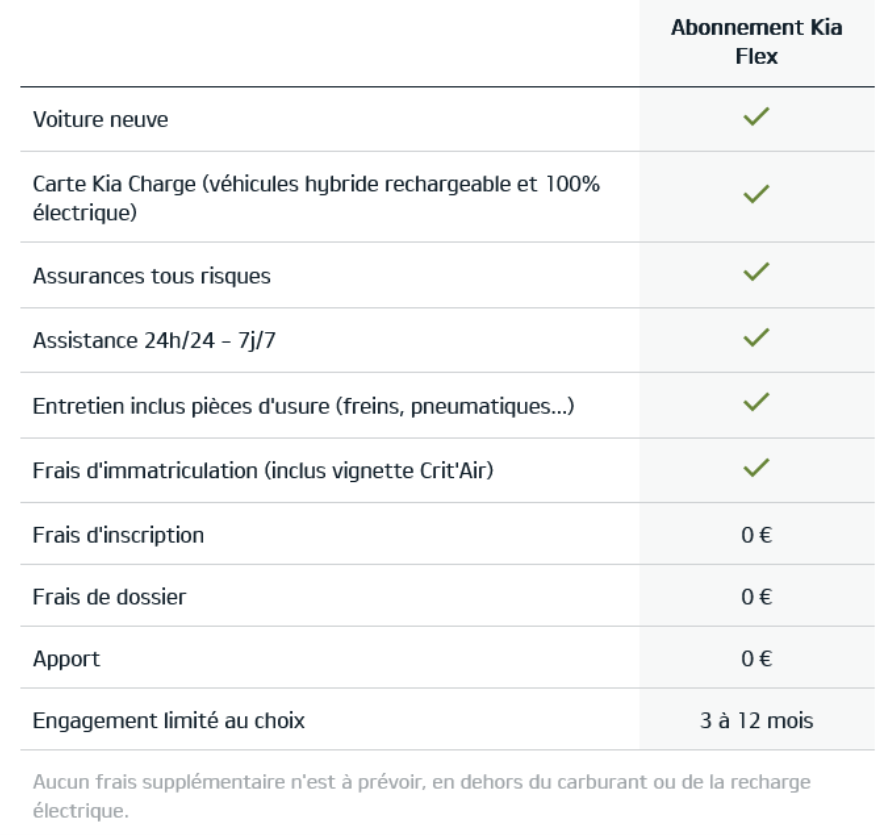The height and width of the screenshot is (835, 883).
Task: Click the 0 € value for Frais d'inscription
Action: (x=756, y=535)
